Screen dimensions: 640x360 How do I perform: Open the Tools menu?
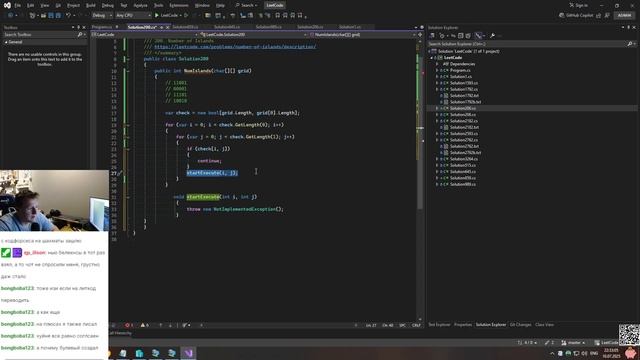pyautogui.click(x=158, y=5)
